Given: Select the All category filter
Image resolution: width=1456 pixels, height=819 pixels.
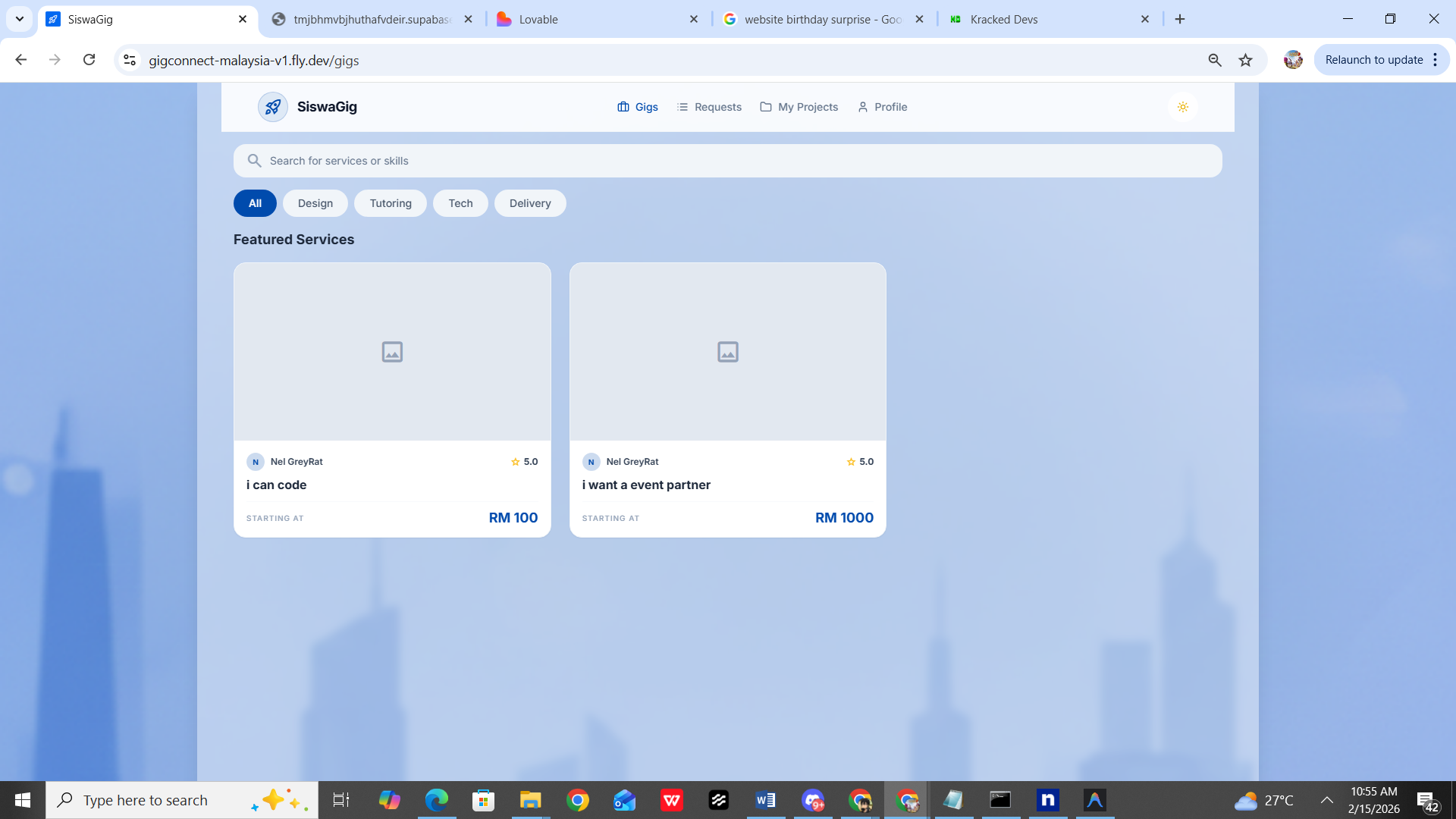Looking at the screenshot, I should 255,203.
